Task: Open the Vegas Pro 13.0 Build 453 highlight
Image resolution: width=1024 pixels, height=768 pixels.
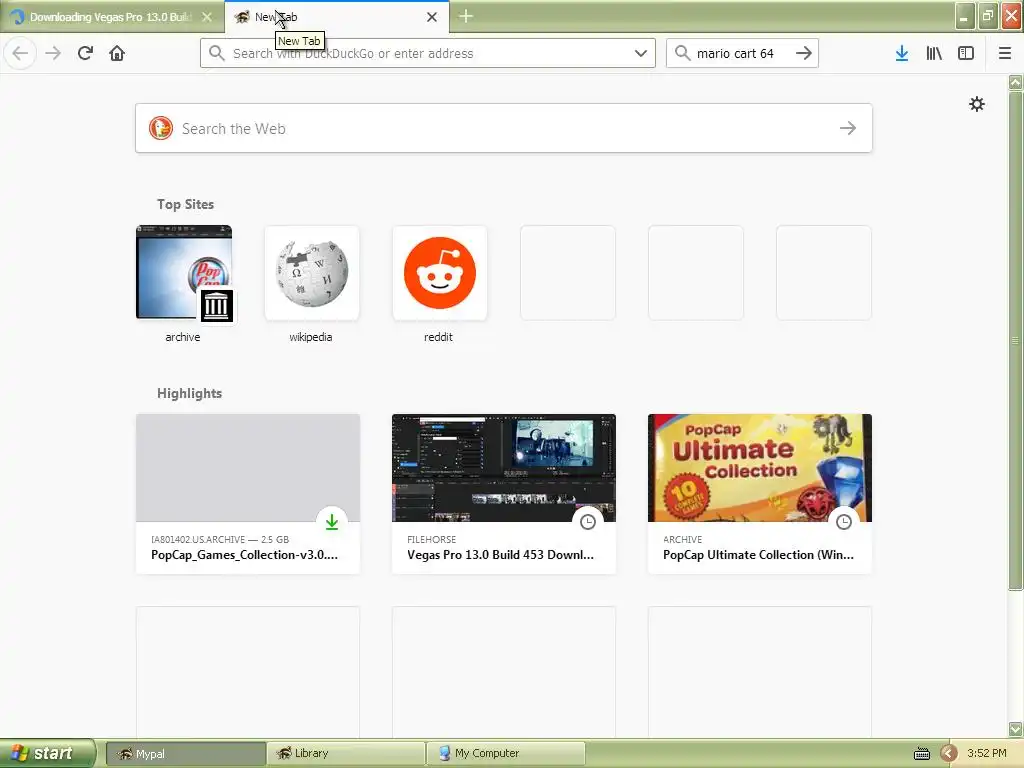Action: 504,494
